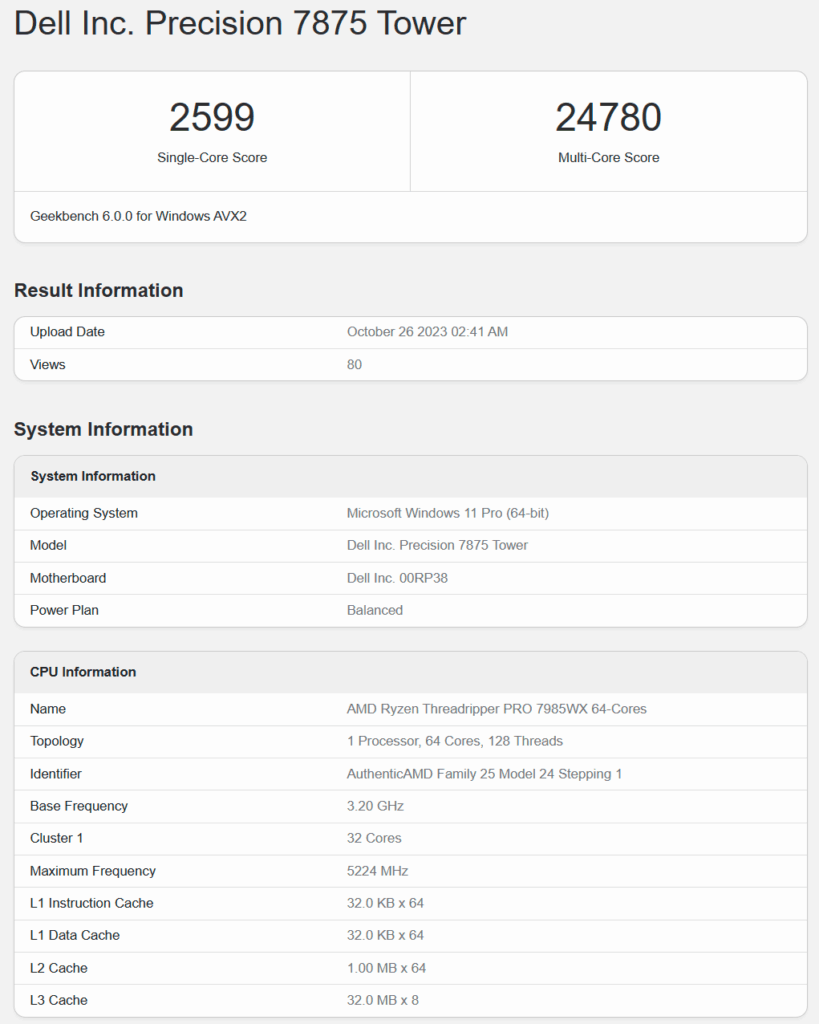The image size is (819, 1024).
Task: Click the Upload Date label
Action: coord(67,332)
